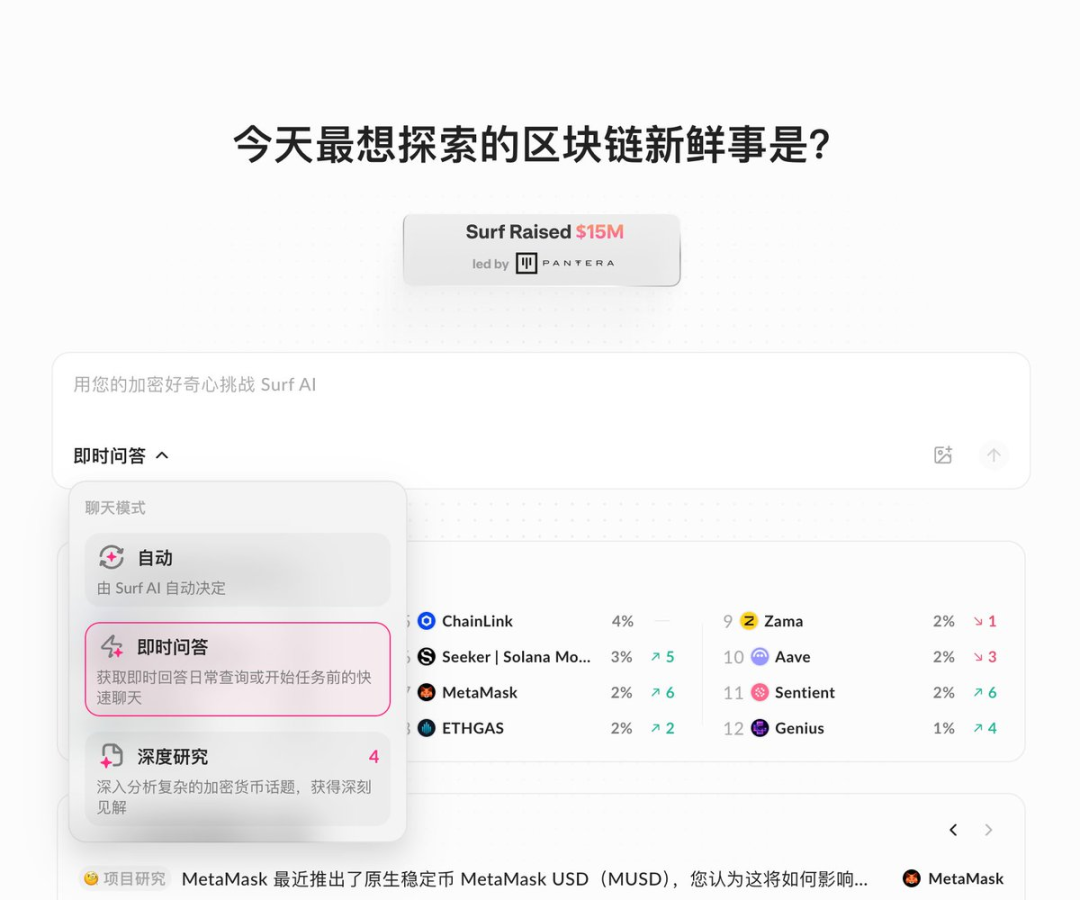Select the 自动 chat mode option
Image resolution: width=1080 pixels, height=900 pixels.
tap(237, 570)
